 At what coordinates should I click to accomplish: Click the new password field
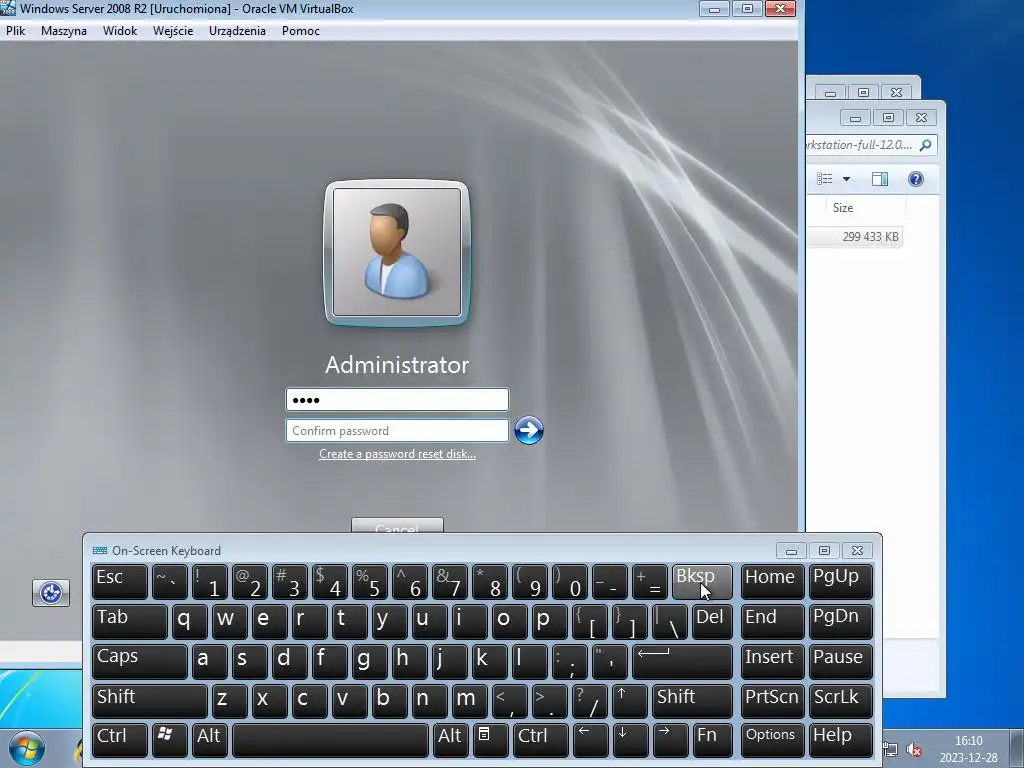[397, 400]
